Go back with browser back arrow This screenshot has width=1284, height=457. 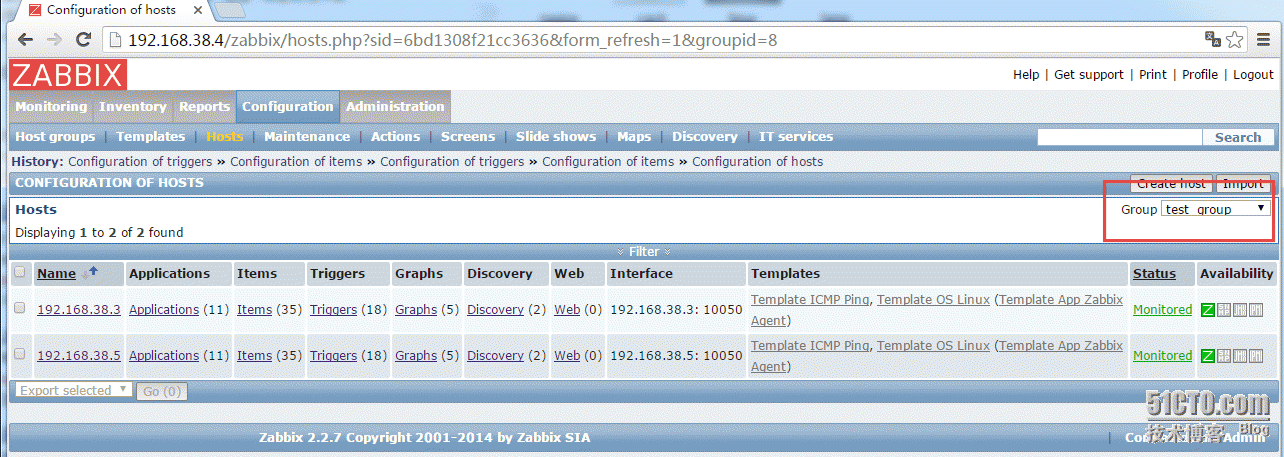(x=24, y=40)
